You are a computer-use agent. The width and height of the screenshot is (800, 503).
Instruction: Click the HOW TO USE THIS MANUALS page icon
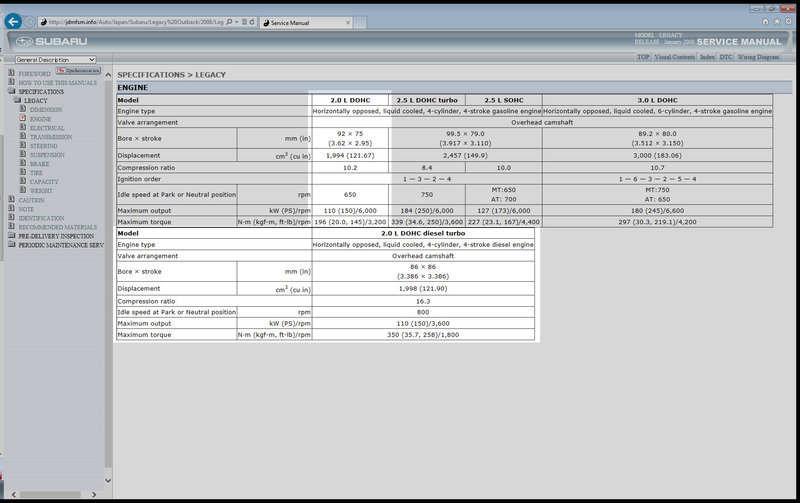coord(12,82)
